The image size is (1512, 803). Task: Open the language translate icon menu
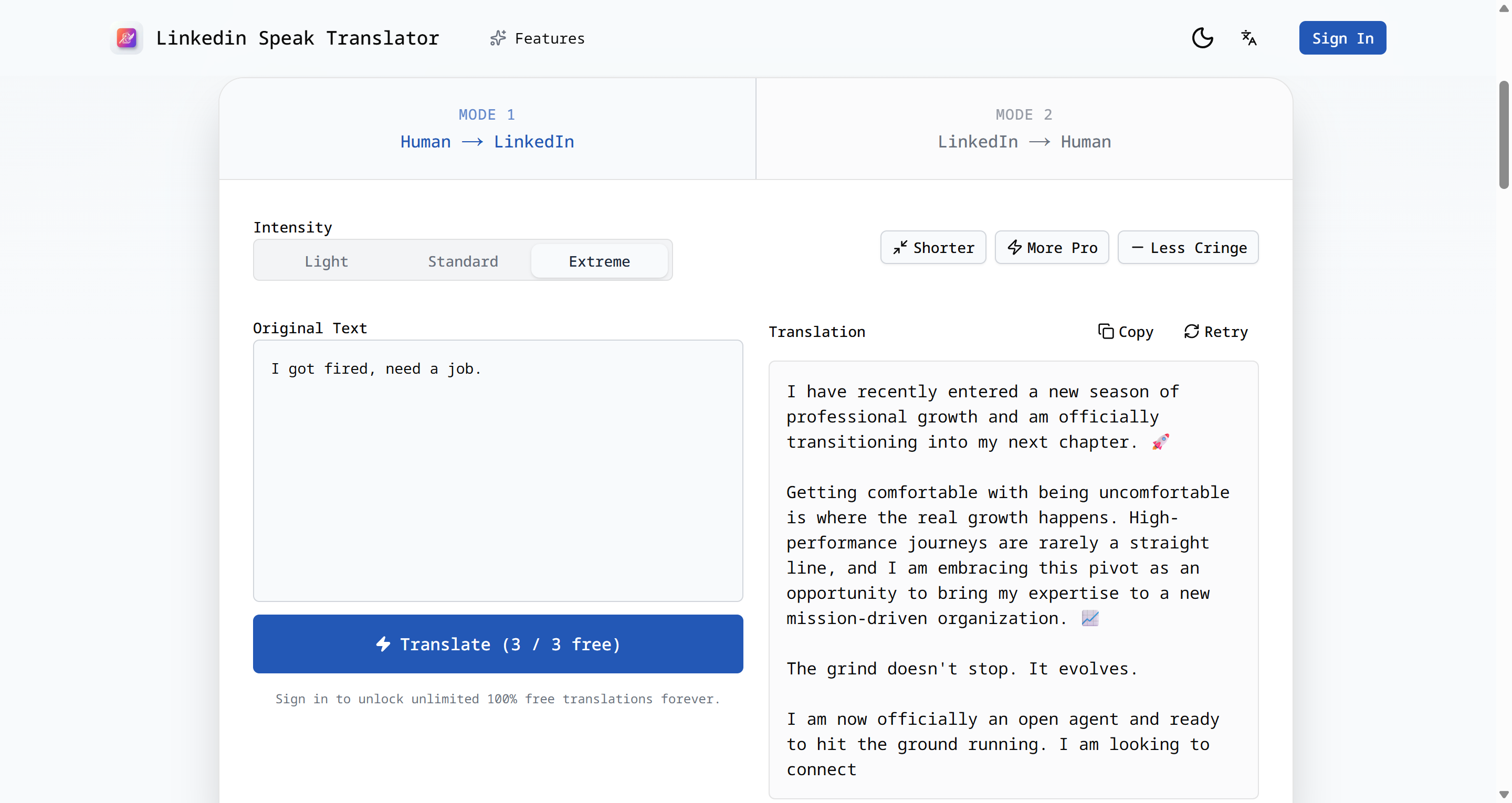1248,38
